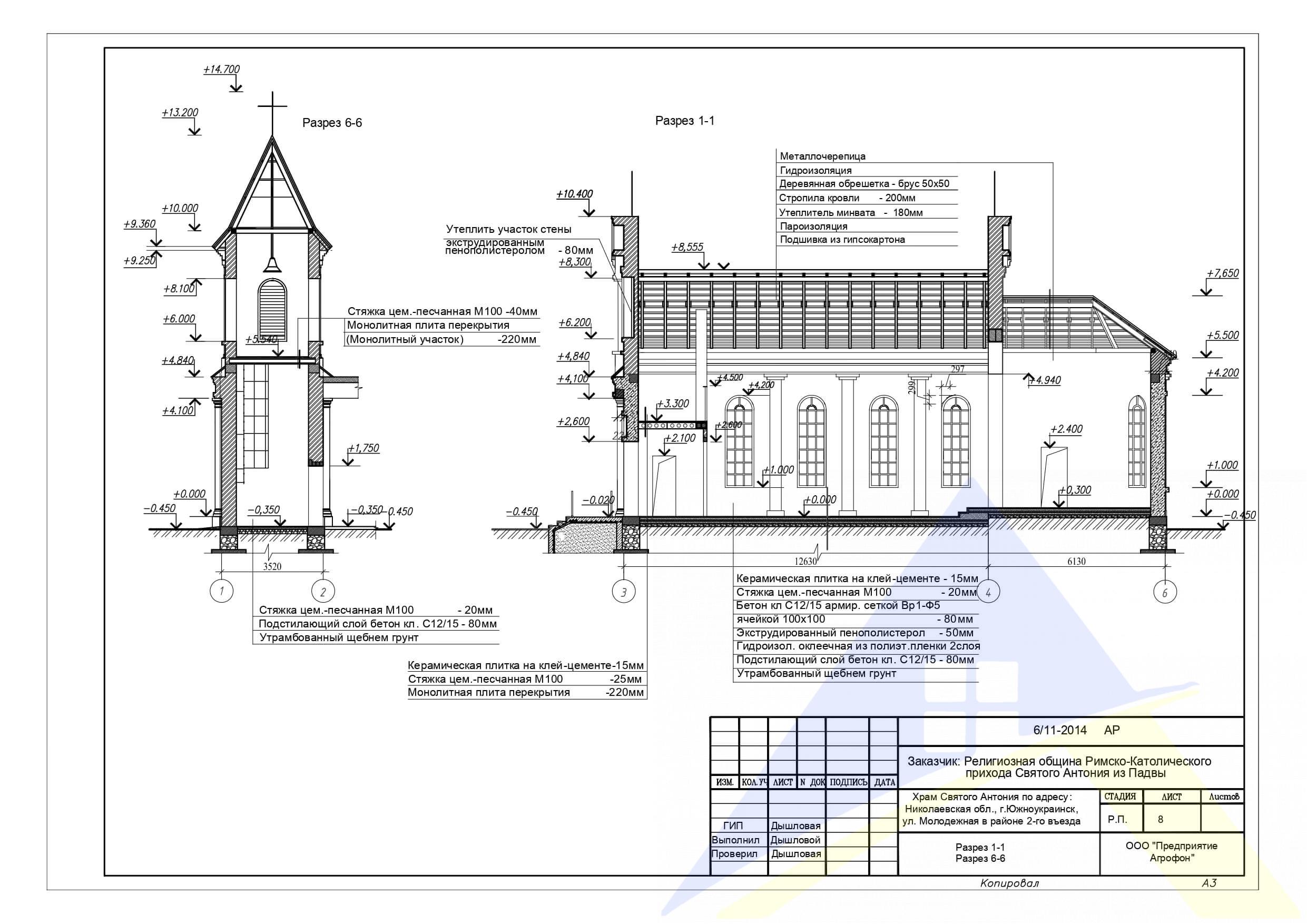This screenshot has width=1307, height=924.
Task: Click the "Выполнил" row label
Action: coord(735,840)
